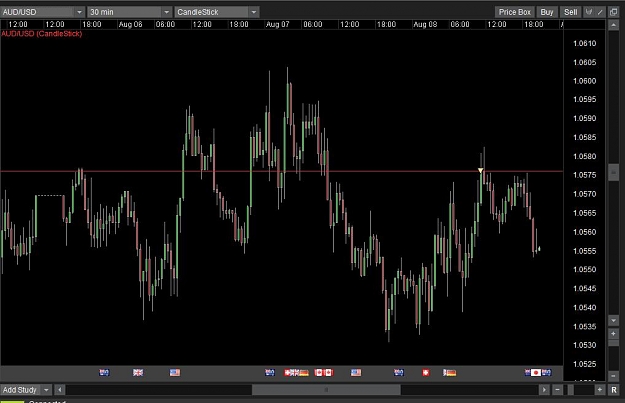625x403 pixels.
Task: Expand the Add Study dropdown arrow
Action: (46, 389)
